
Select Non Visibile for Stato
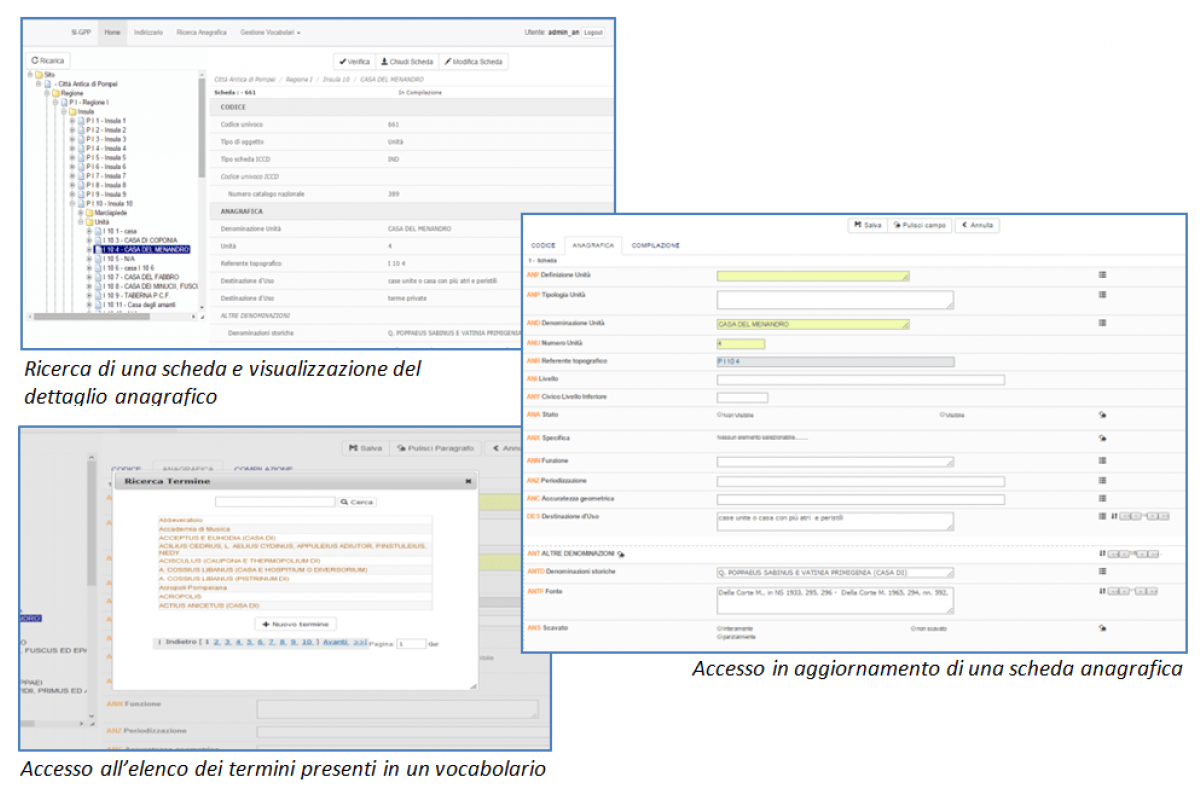coord(719,414)
